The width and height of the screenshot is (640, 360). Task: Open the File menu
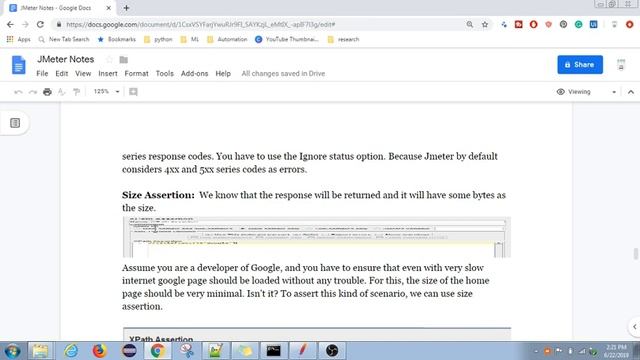[42, 73]
